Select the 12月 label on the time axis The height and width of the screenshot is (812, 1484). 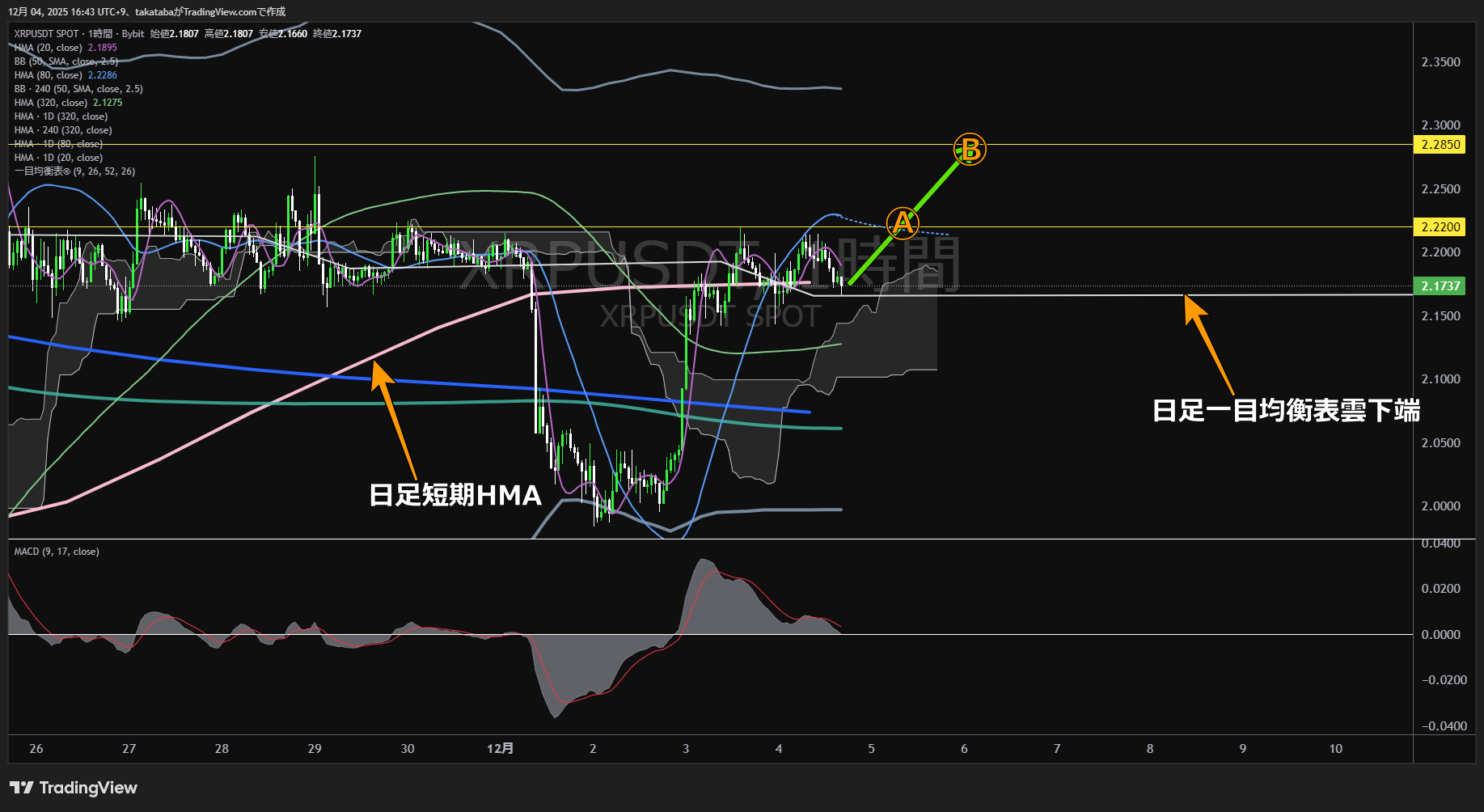click(x=500, y=749)
